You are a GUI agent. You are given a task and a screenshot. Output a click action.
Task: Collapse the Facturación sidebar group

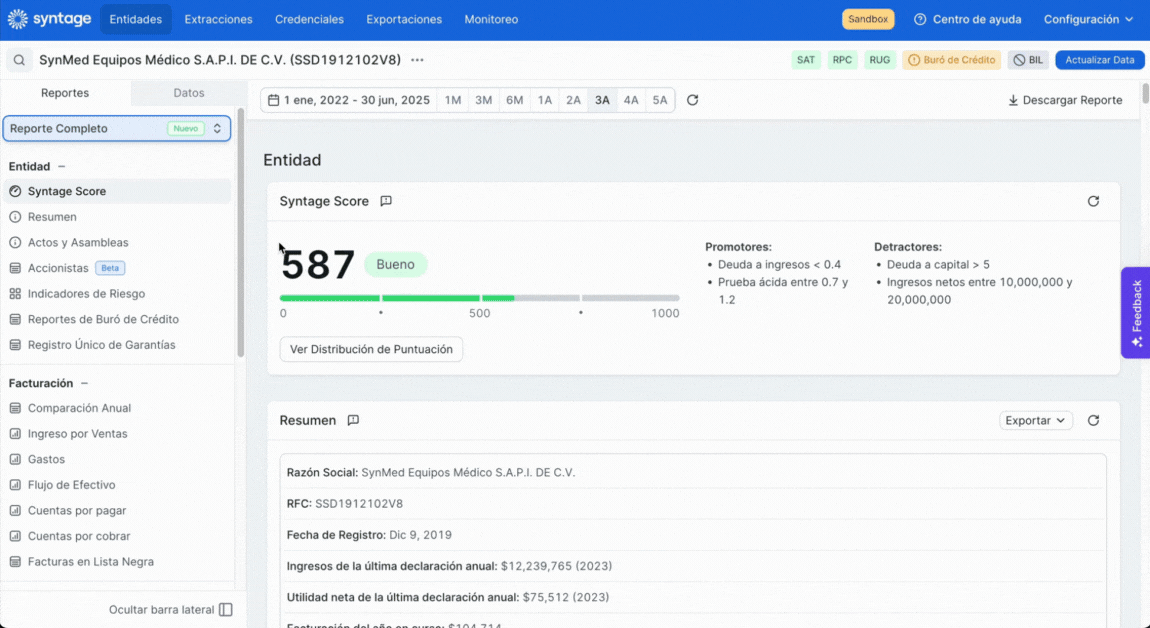84,383
